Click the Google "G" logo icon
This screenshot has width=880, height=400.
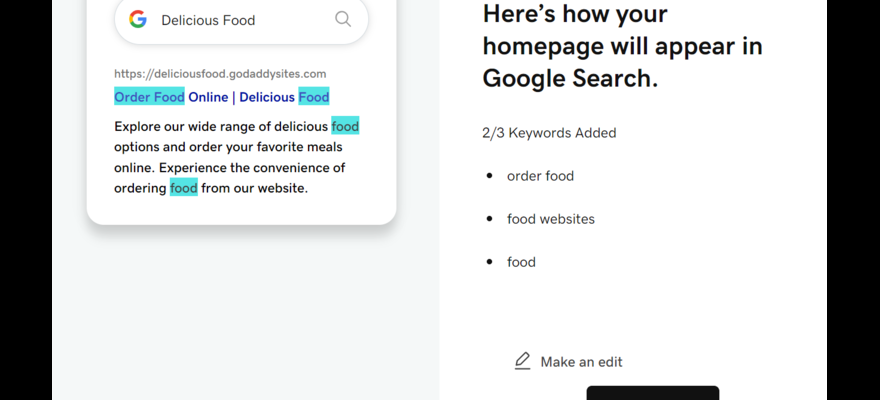[x=138, y=19]
